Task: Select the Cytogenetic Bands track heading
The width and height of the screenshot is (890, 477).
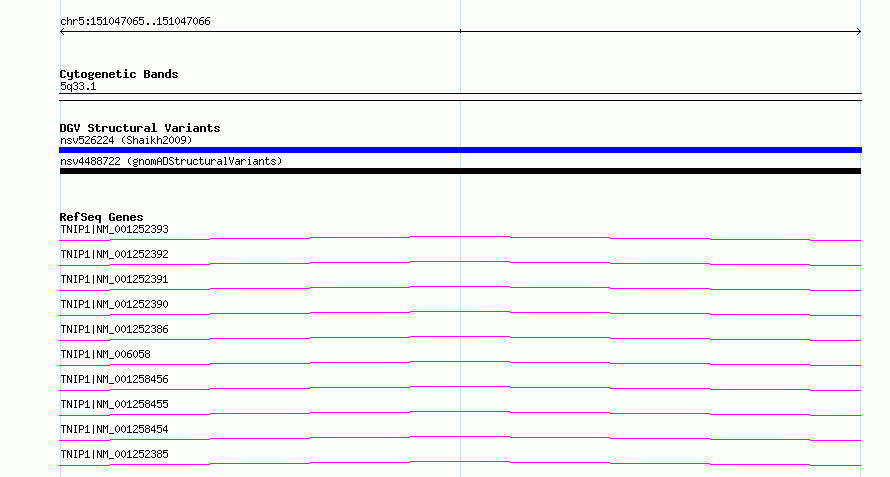Action: (119, 74)
